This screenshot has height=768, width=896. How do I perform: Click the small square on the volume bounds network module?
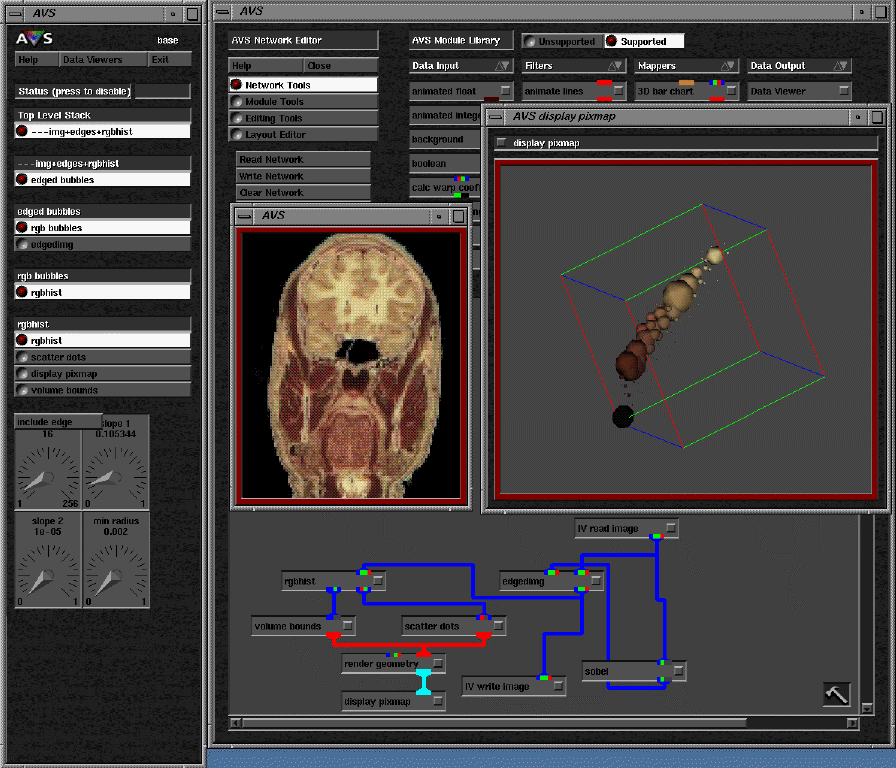coord(347,626)
